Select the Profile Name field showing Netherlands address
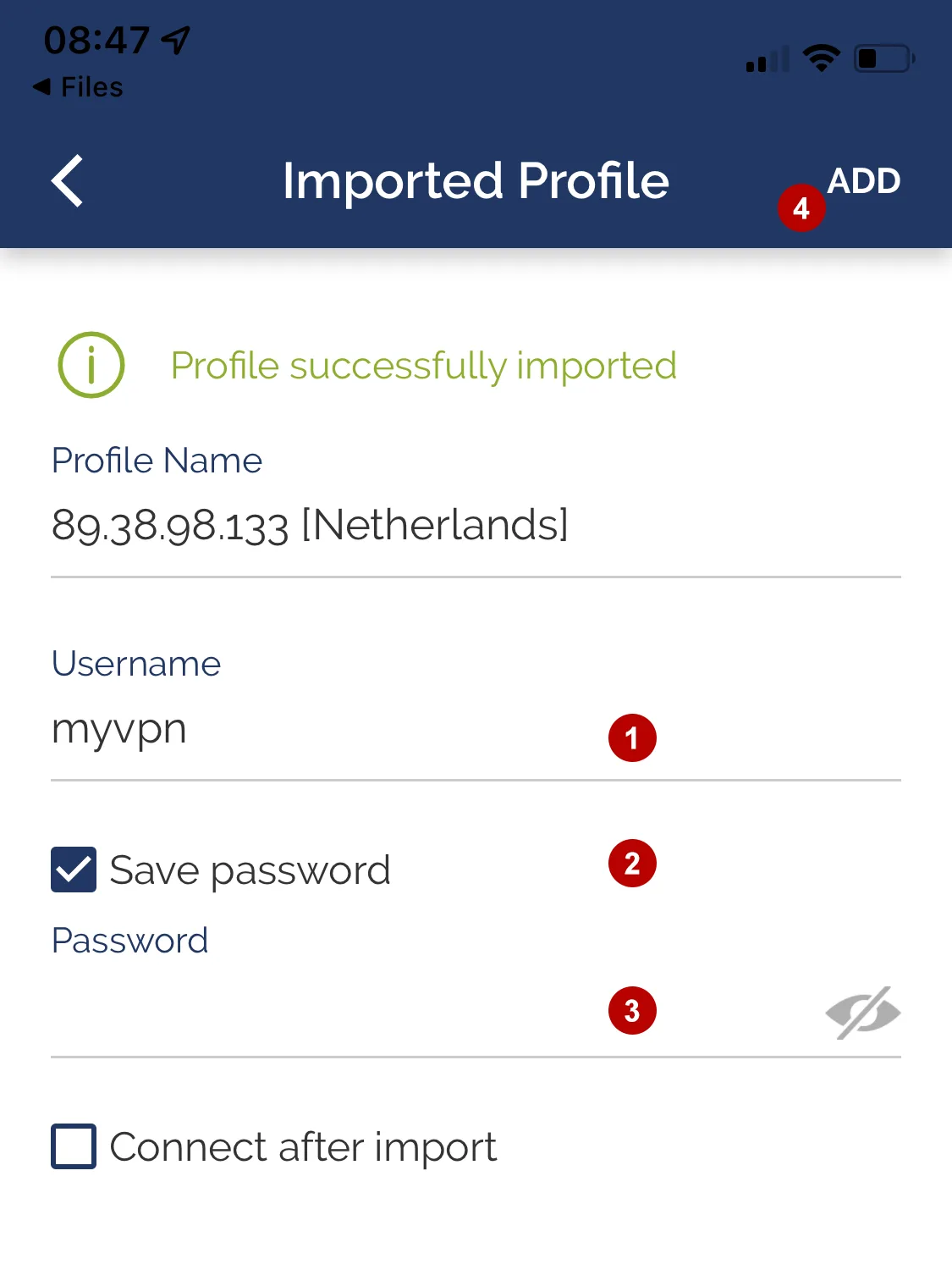The height and width of the screenshot is (1270, 952). [311, 525]
